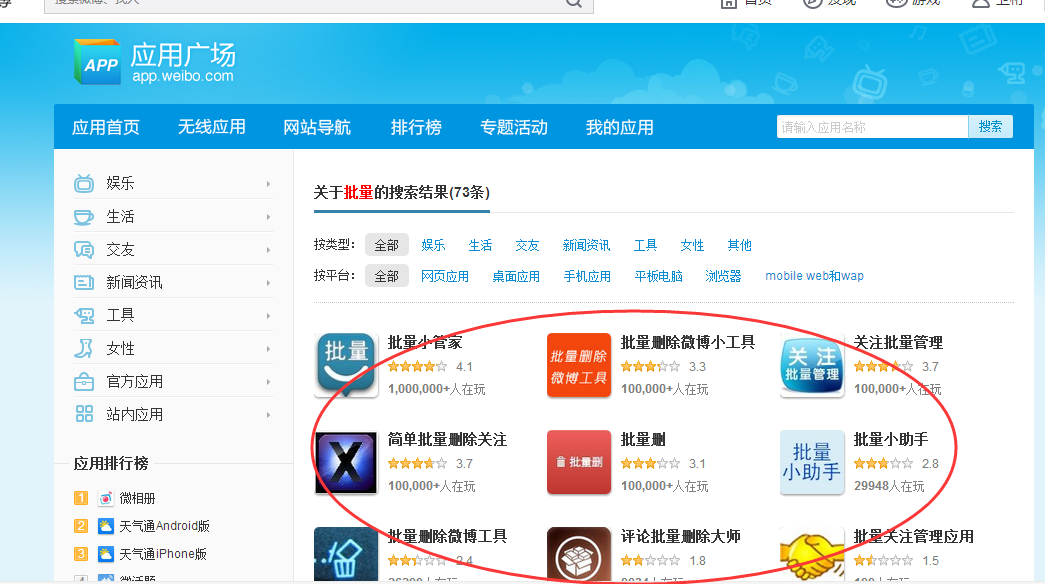Click the 工具 category icon
1045x584 pixels.
pos(84,315)
